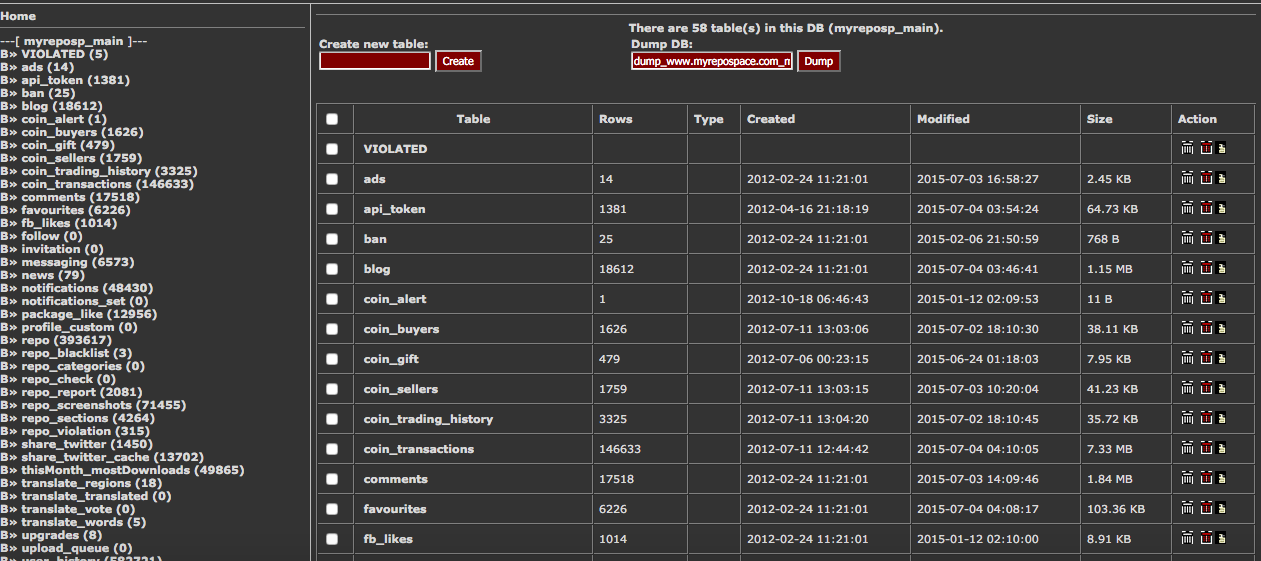The height and width of the screenshot is (561, 1261).
Task: Tick the select-all checkbox in table header
Action: (332, 119)
